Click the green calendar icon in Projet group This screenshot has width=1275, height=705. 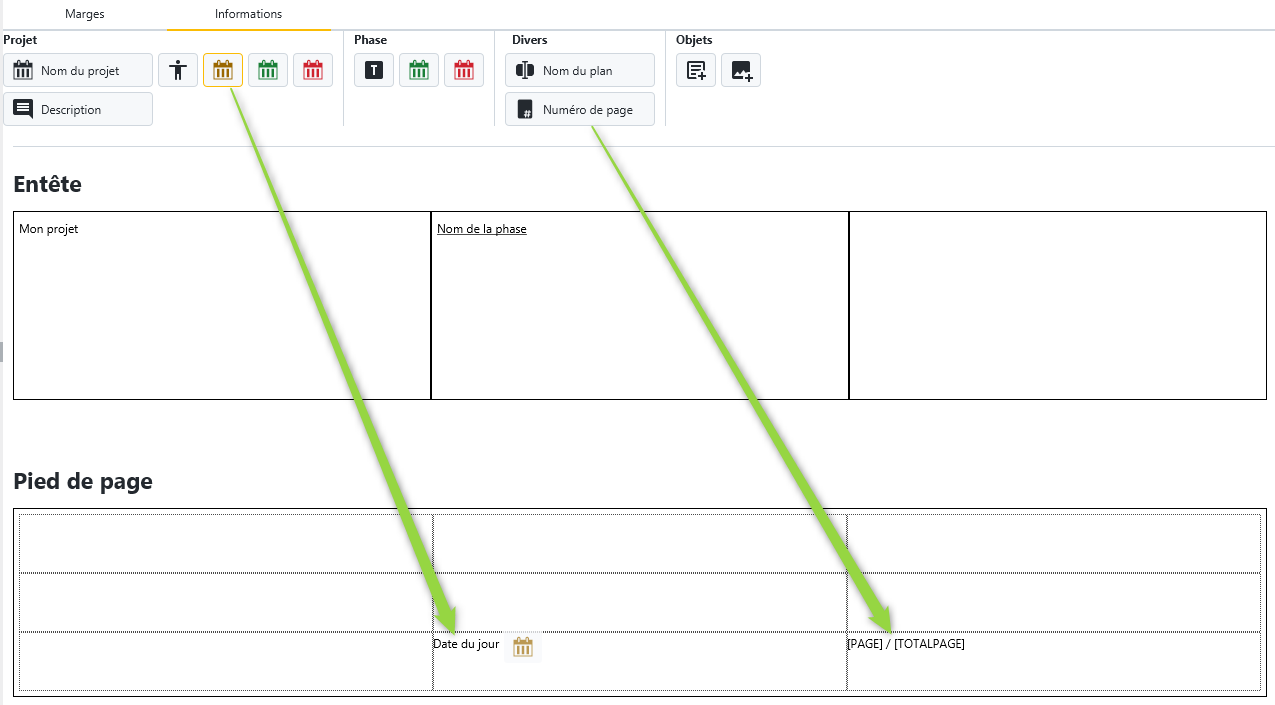click(x=268, y=70)
